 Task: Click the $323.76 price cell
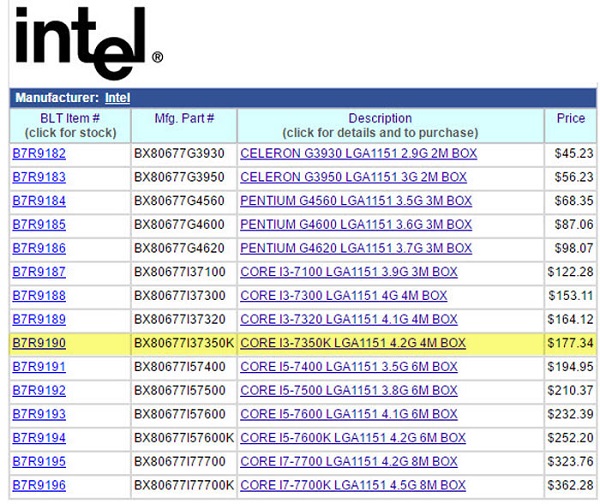point(570,462)
